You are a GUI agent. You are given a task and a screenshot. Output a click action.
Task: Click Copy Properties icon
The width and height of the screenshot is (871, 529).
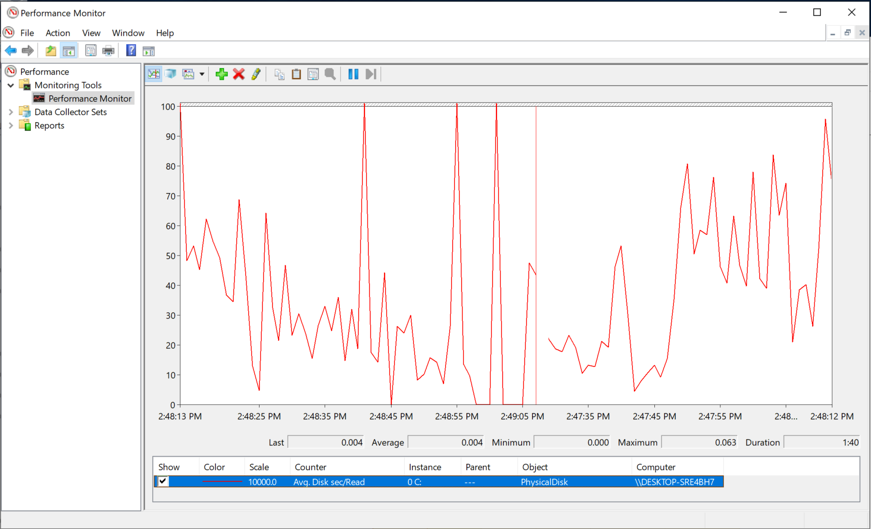pos(279,74)
